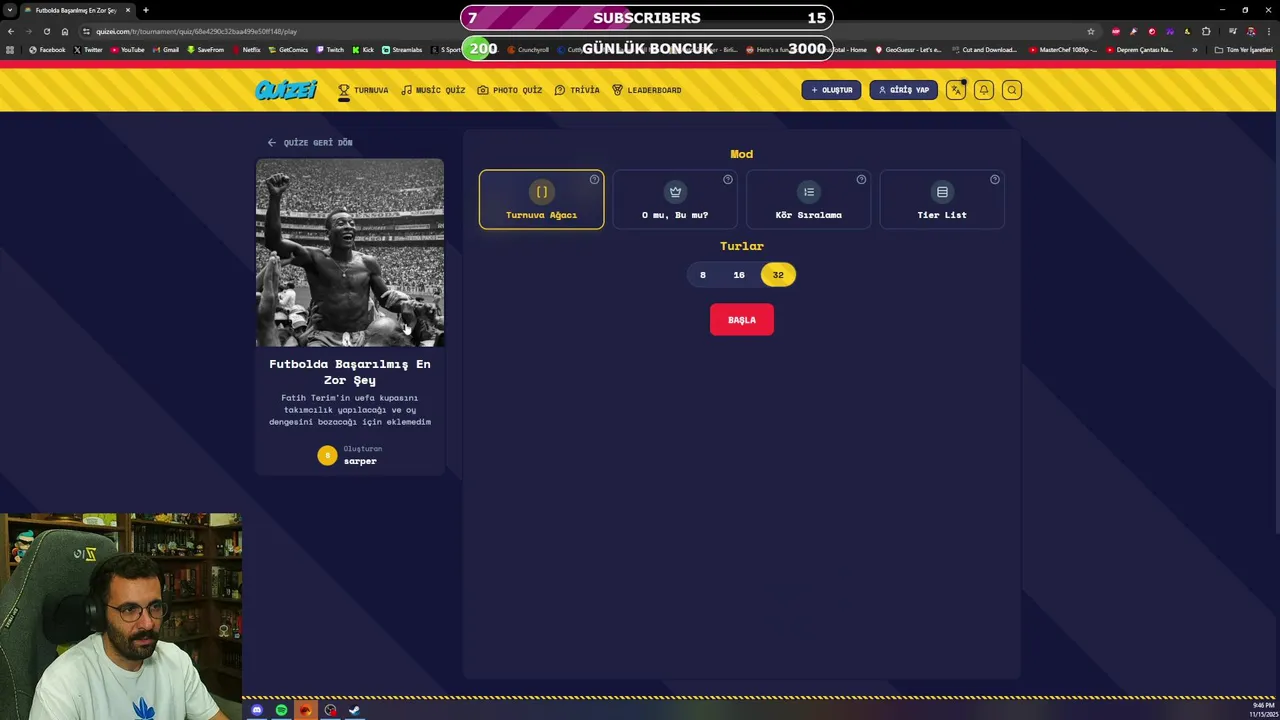Show help for Turnuva Ağacı mode
This screenshot has height=720, width=1280.
coord(594,180)
